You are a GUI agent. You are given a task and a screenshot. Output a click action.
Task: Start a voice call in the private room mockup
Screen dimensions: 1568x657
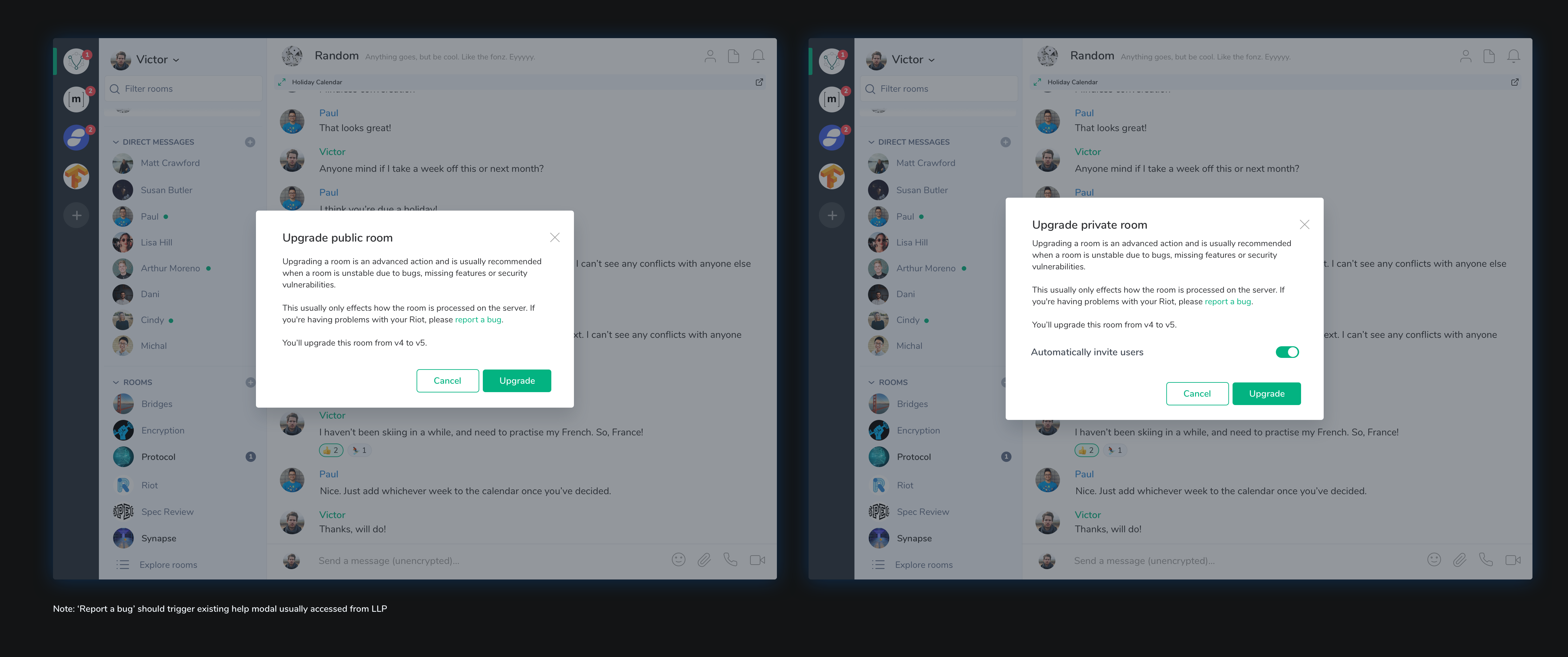point(1485,560)
